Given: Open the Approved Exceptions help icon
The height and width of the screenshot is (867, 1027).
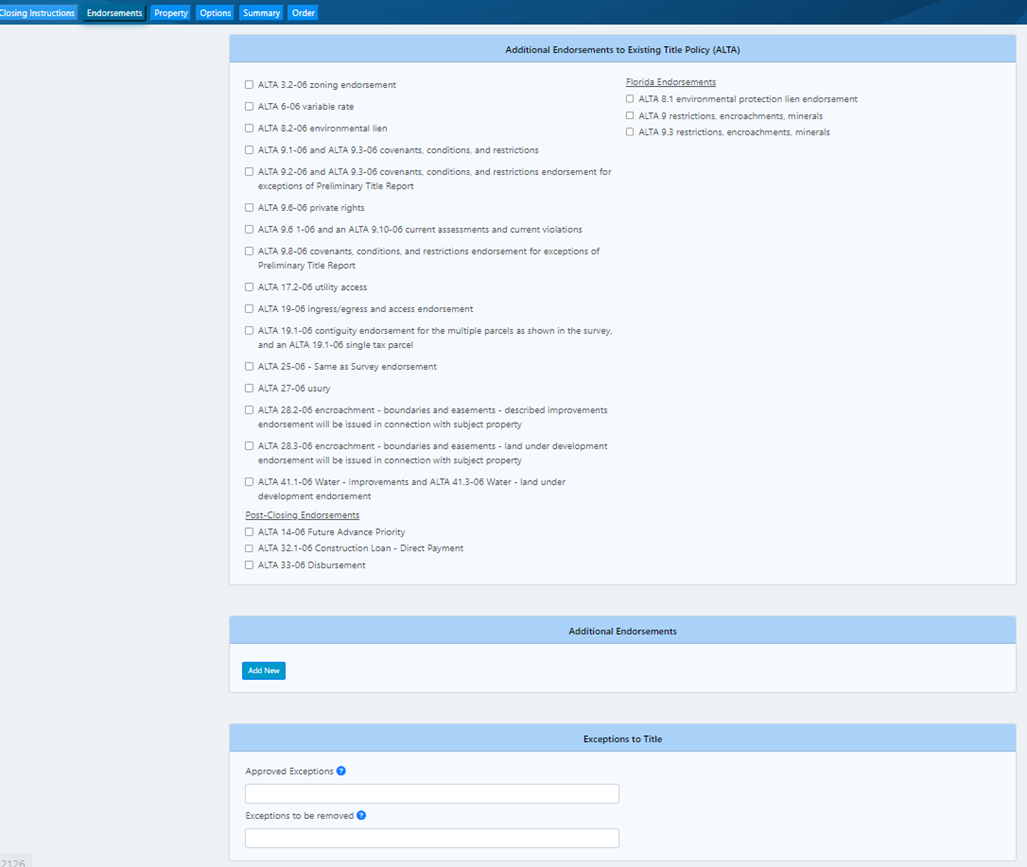Looking at the screenshot, I should click(x=341, y=771).
